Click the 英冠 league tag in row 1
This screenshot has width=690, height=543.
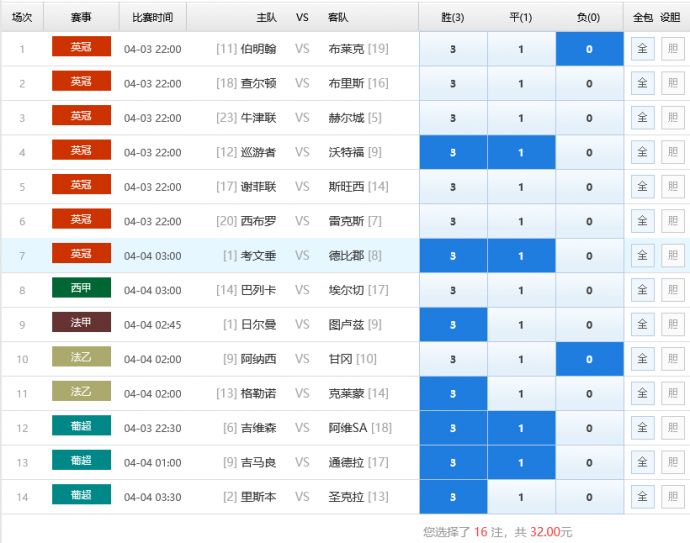tap(81, 47)
